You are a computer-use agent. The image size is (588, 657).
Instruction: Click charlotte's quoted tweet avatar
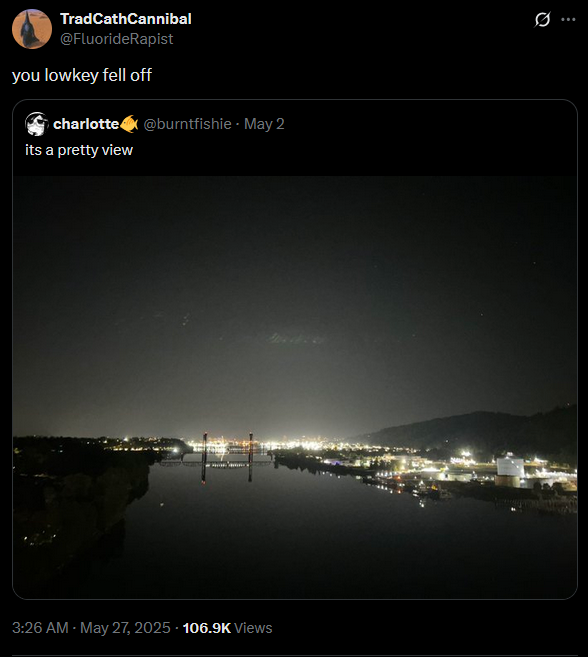point(37,124)
